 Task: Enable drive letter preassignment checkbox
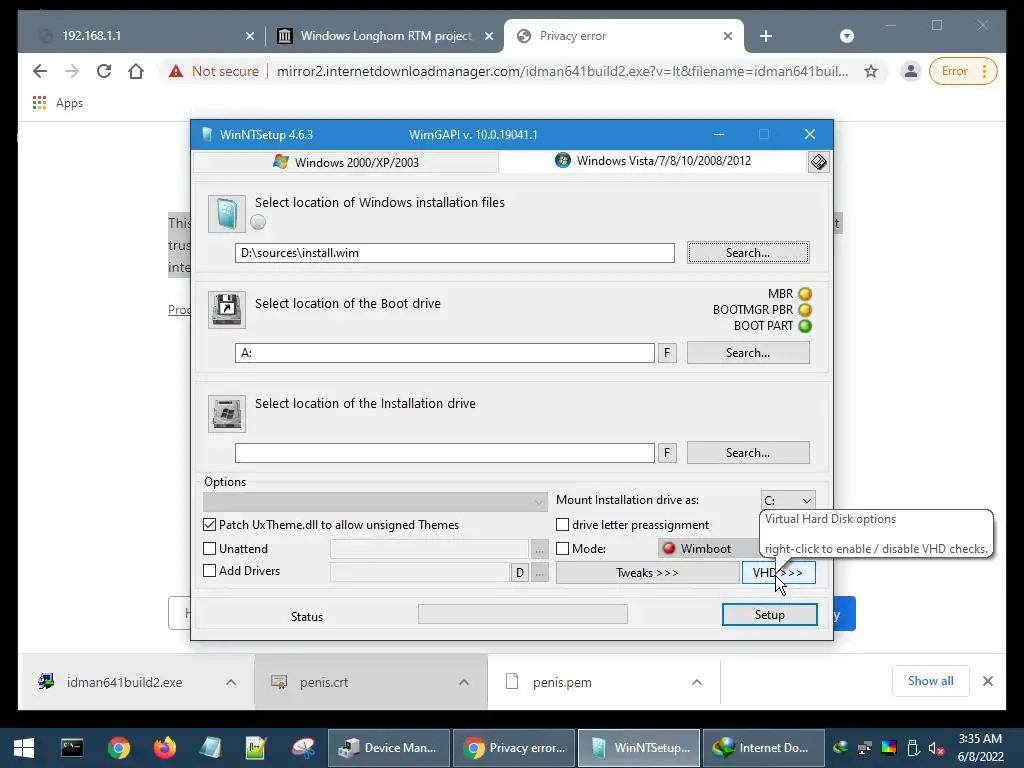point(562,524)
